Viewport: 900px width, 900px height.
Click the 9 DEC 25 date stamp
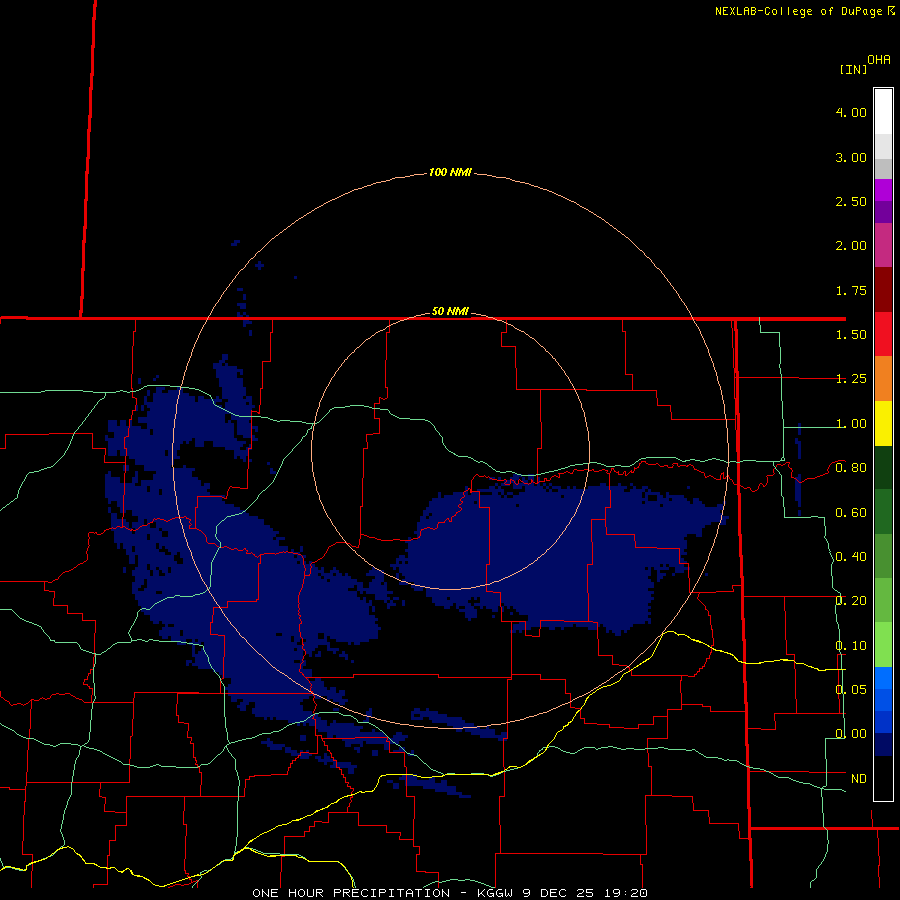(558, 893)
